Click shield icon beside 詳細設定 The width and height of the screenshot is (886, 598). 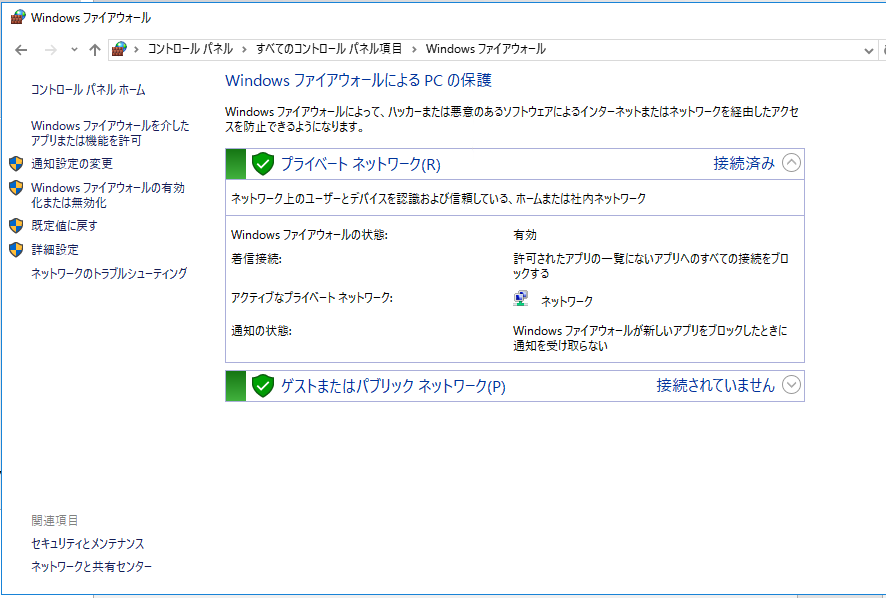16,249
